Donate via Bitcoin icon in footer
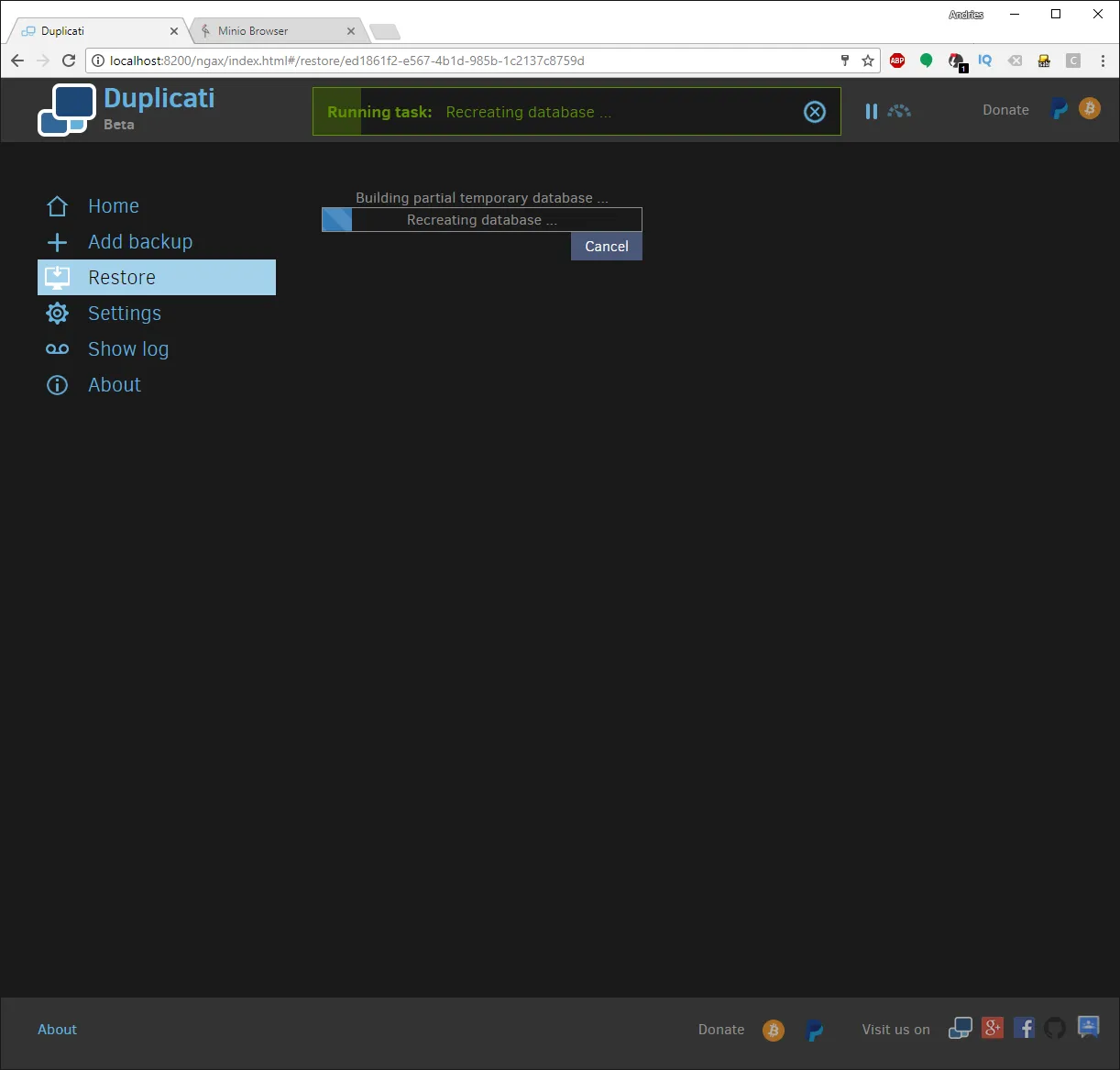This screenshot has height=1070, width=1120. 774,1031
